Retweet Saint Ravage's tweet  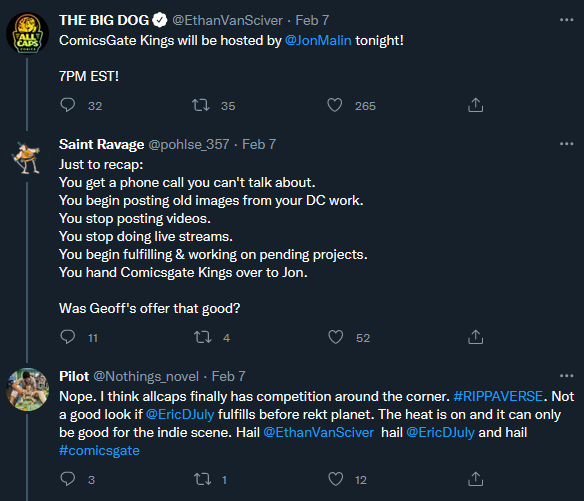(x=203, y=337)
